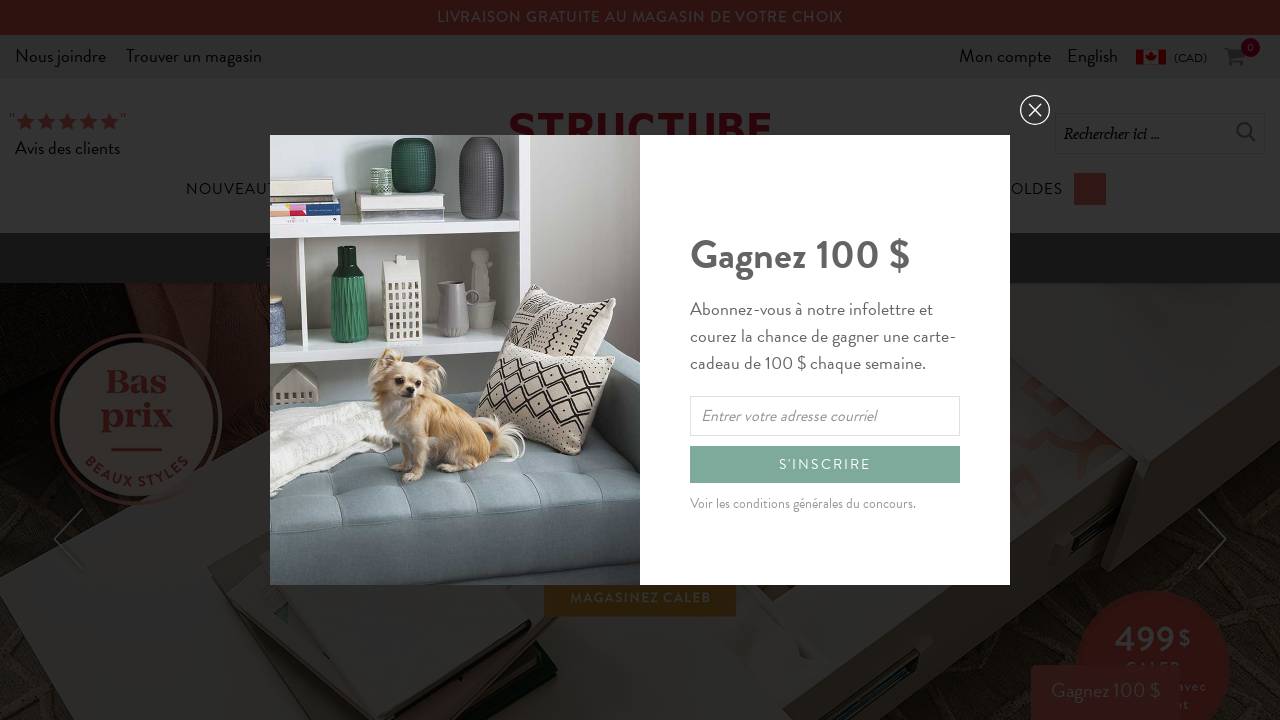Screen dimensions: 1280x720
Task: Click the S'inscrire button
Action: (x=825, y=464)
